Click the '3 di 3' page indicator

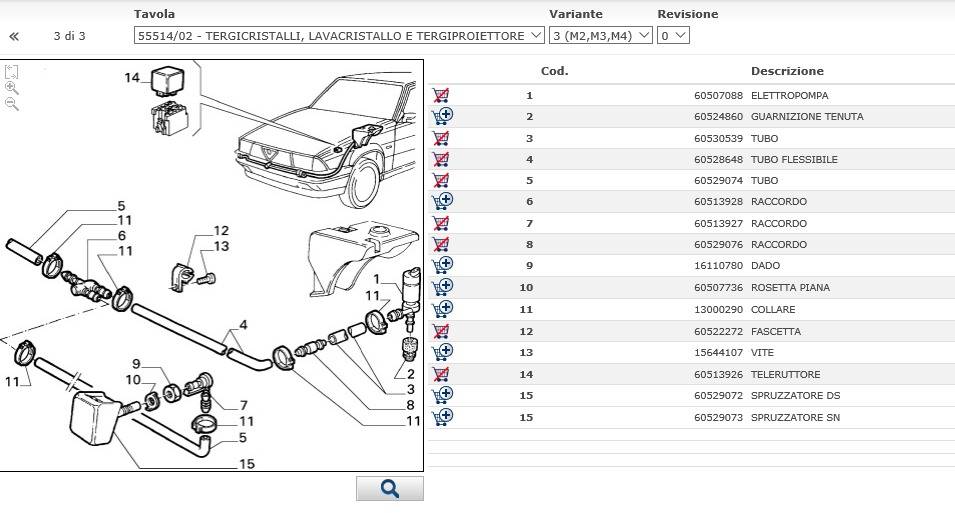tap(69, 36)
